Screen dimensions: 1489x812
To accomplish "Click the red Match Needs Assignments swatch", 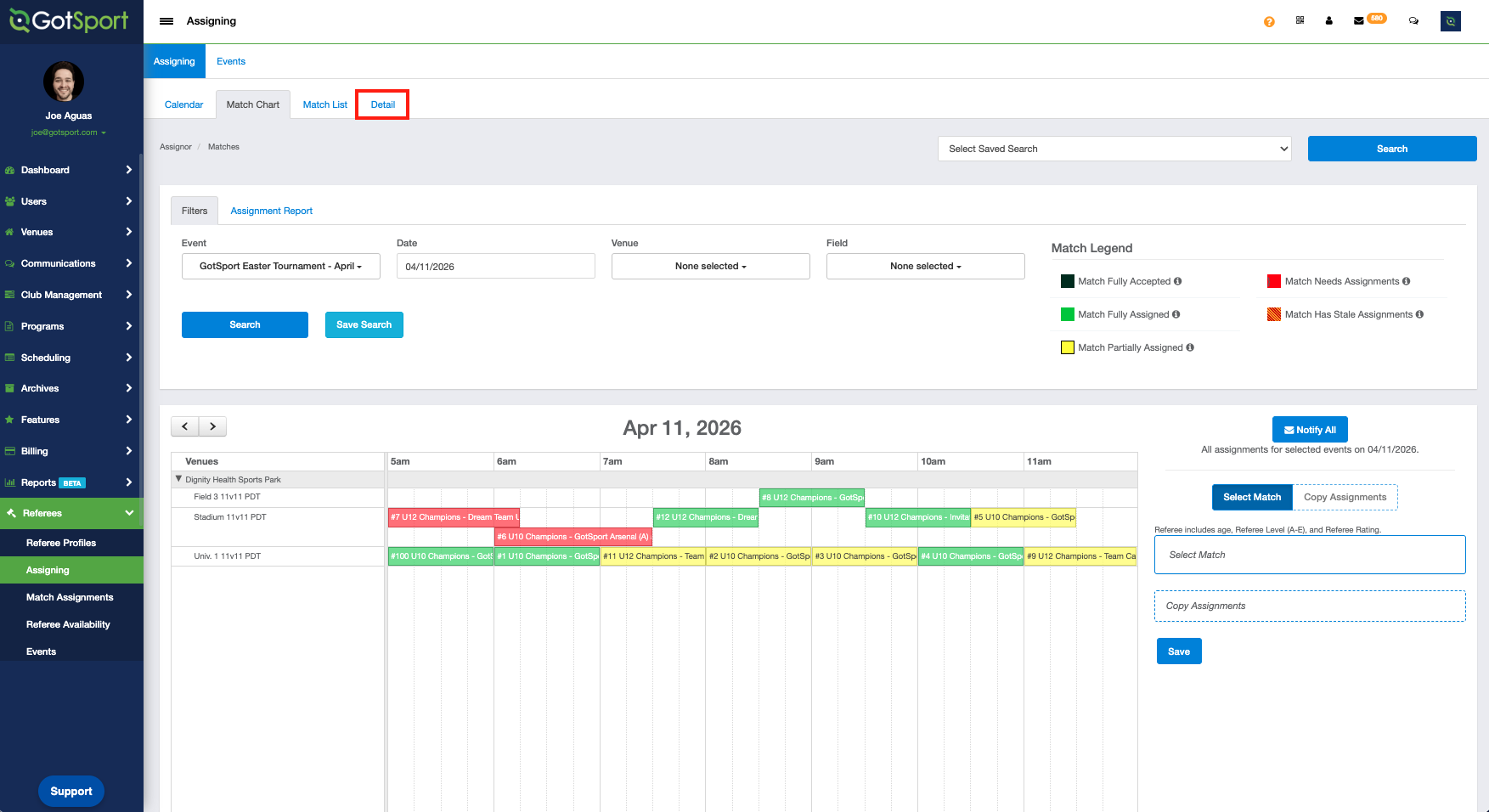I will point(1273,281).
